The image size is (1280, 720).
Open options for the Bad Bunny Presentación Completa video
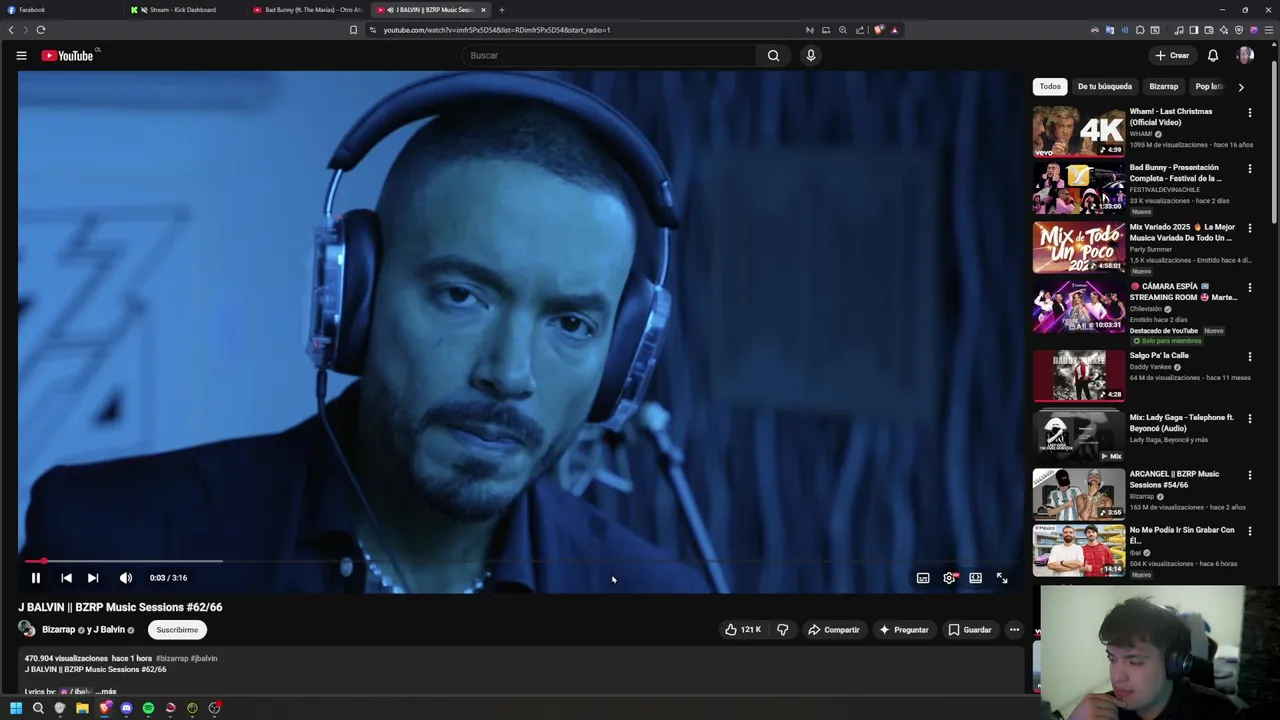[1249, 169]
